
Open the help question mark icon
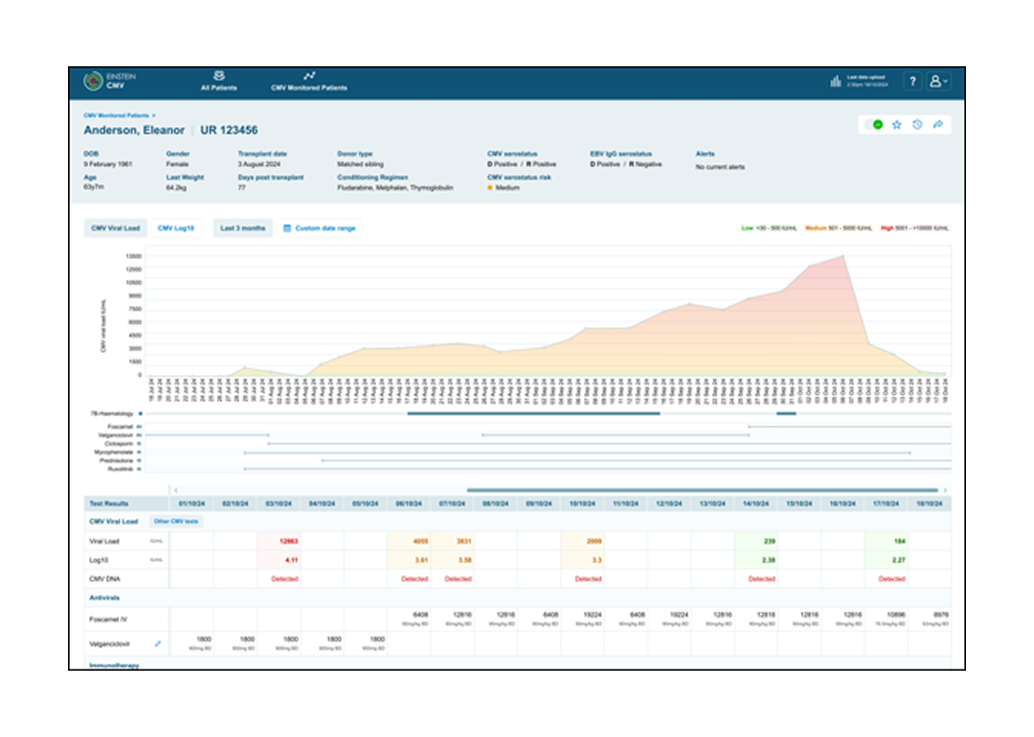click(x=913, y=81)
